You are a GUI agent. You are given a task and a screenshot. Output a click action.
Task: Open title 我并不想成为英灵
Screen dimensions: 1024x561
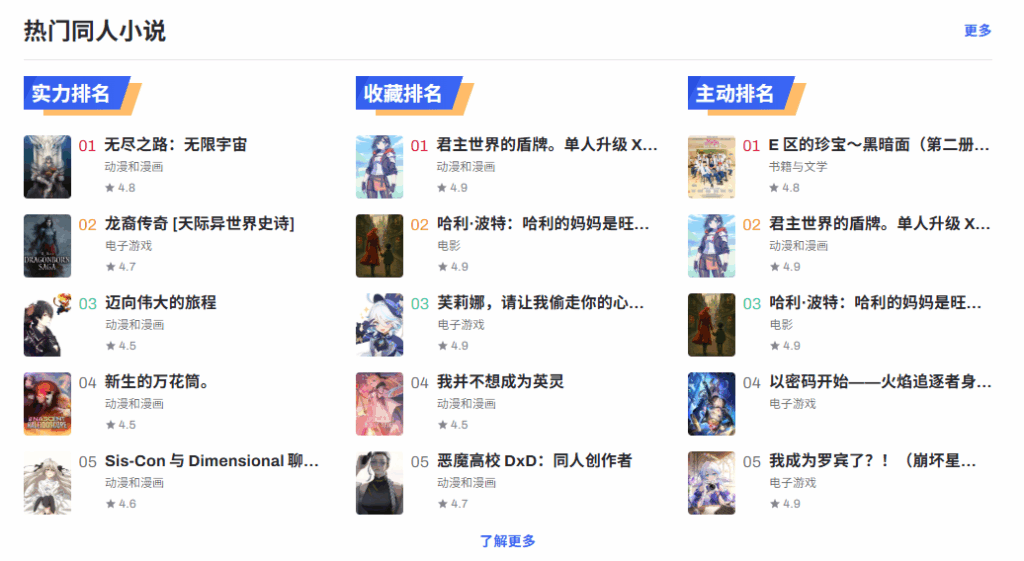tap(500, 381)
